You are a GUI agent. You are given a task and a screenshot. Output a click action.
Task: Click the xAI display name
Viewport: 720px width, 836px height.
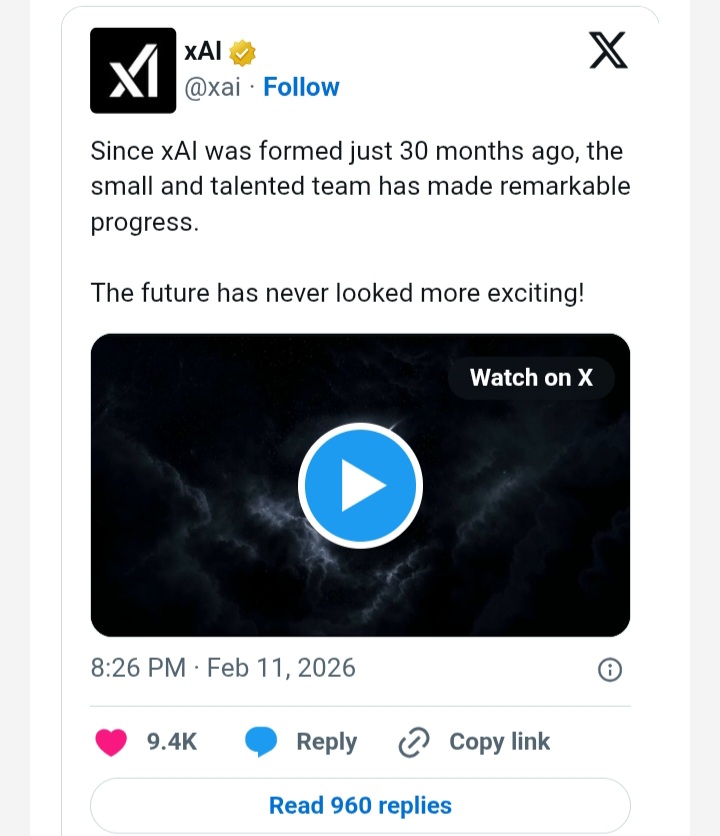[202, 52]
